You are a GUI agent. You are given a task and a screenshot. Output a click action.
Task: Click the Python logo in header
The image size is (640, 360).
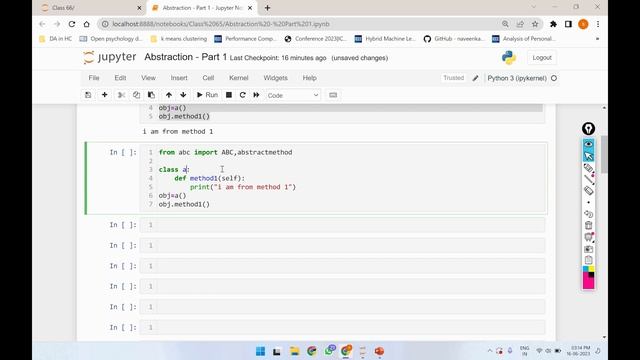(509, 58)
